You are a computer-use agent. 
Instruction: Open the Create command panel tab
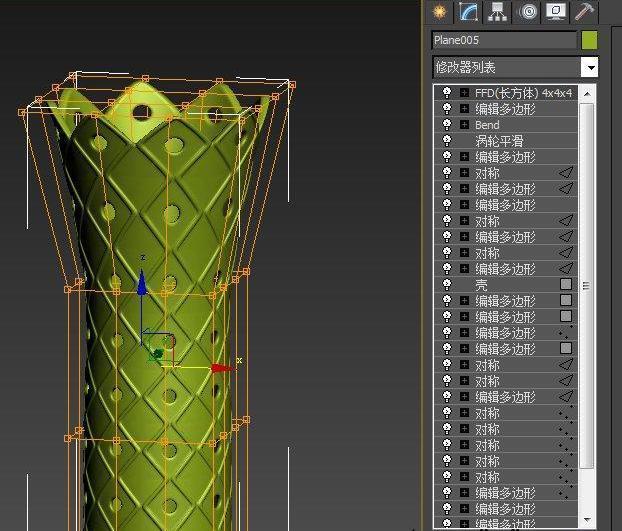coord(440,12)
